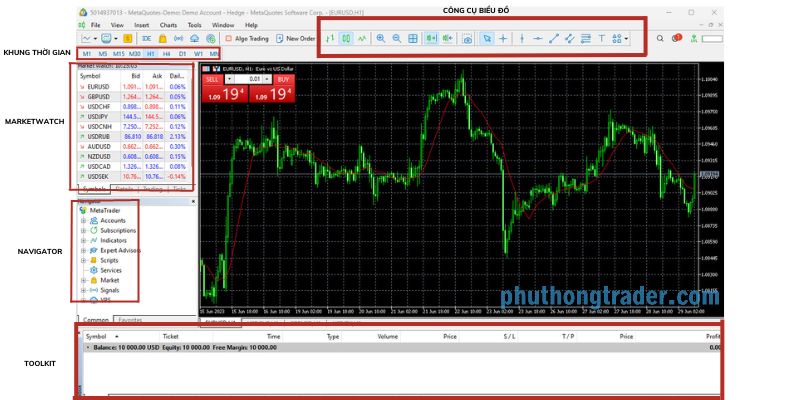Screen dimensions: 800x400
Task: Switch to D1 timeframe
Action: click(x=182, y=54)
